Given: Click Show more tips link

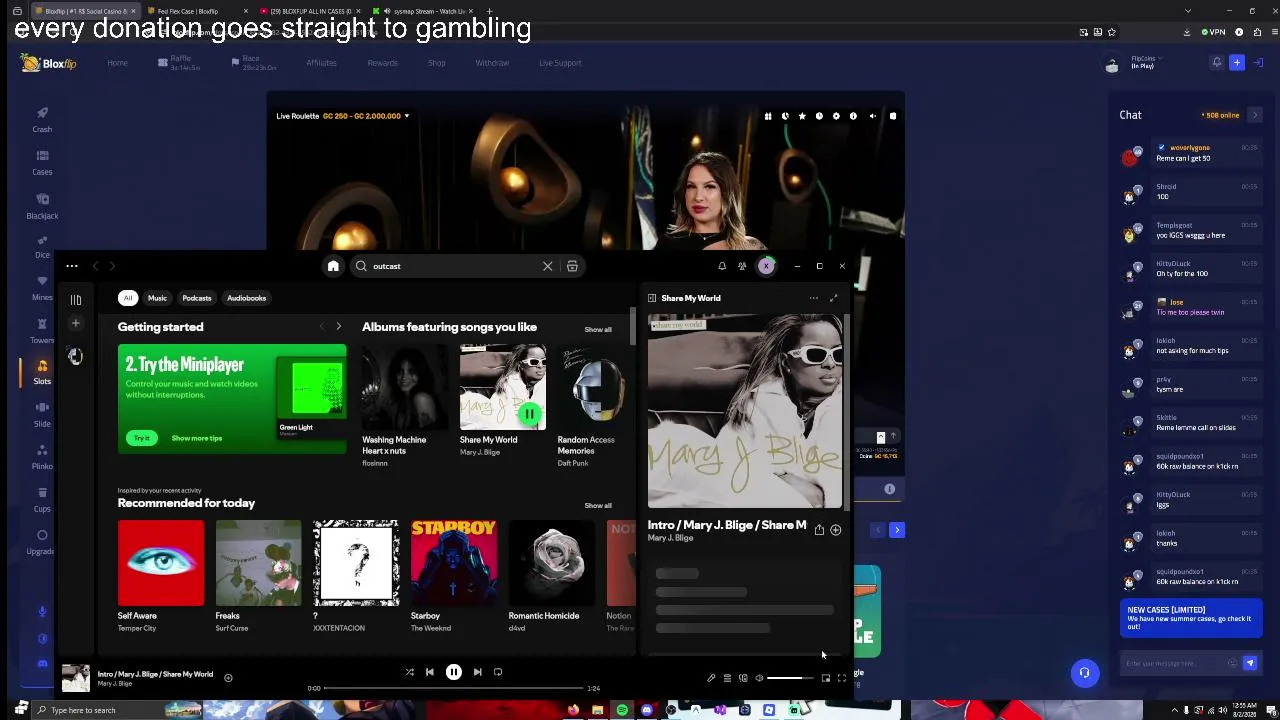Looking at the screenshot, I should (x=197, y=438).
